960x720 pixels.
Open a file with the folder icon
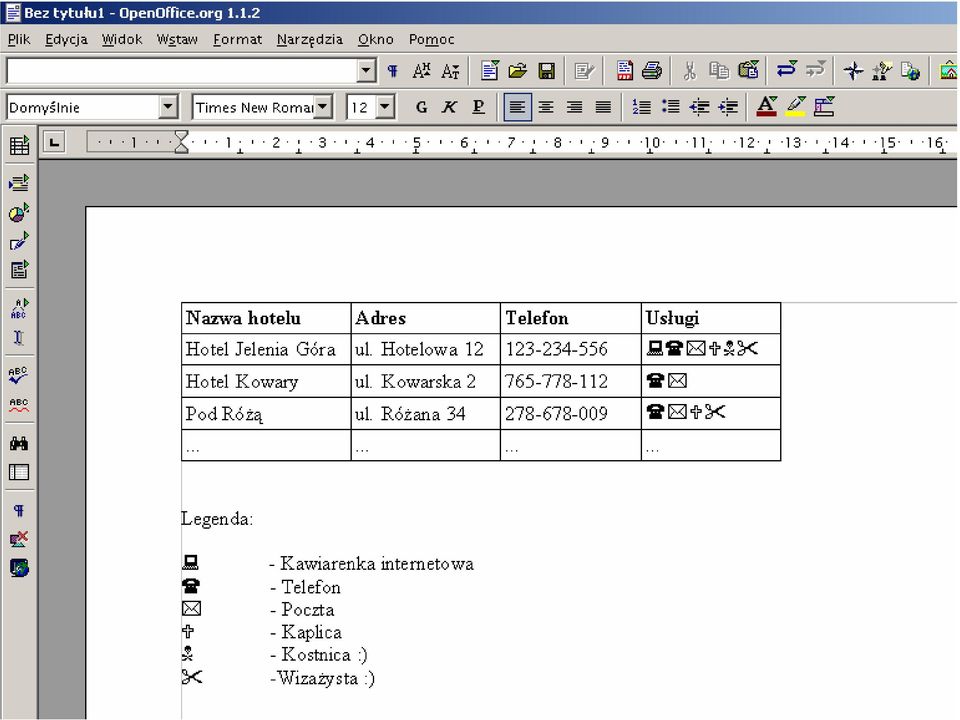click(518, 71)
